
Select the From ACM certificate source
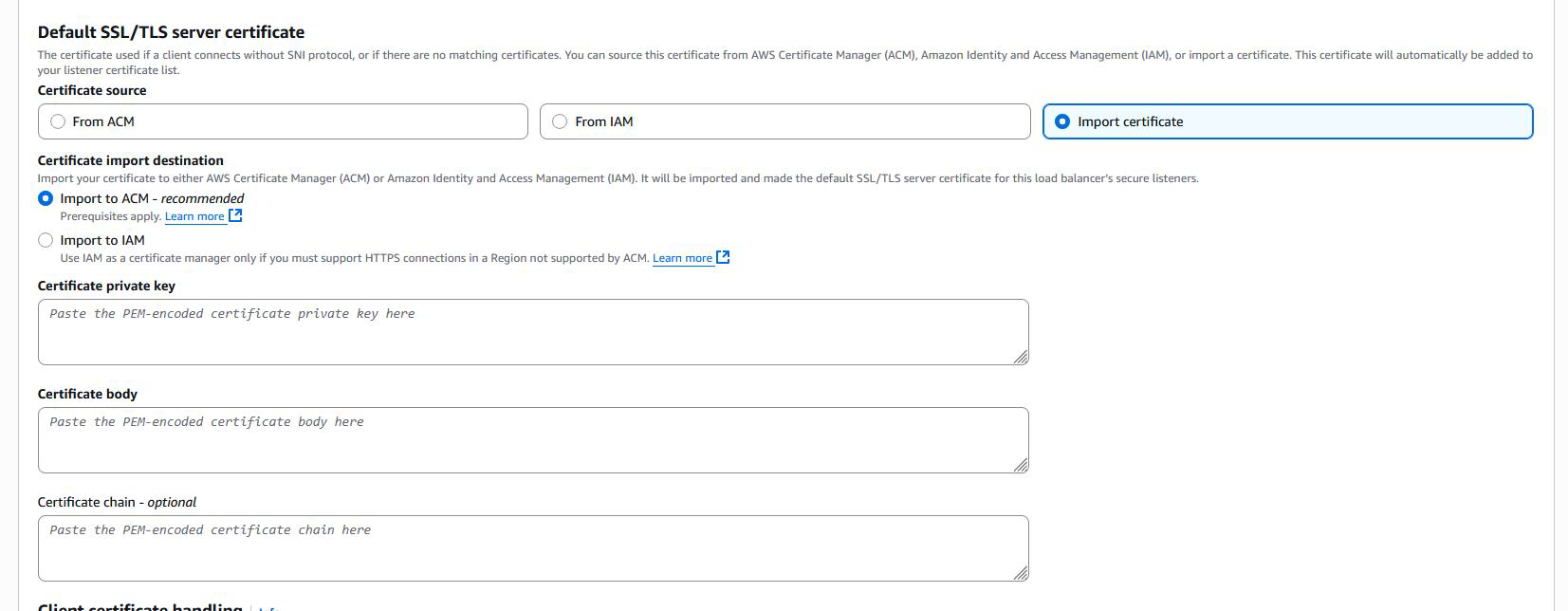[59, 121]
